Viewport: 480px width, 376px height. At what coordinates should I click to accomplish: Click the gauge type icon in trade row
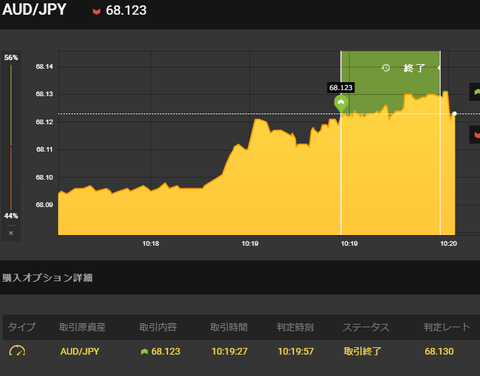pos(17,351)
